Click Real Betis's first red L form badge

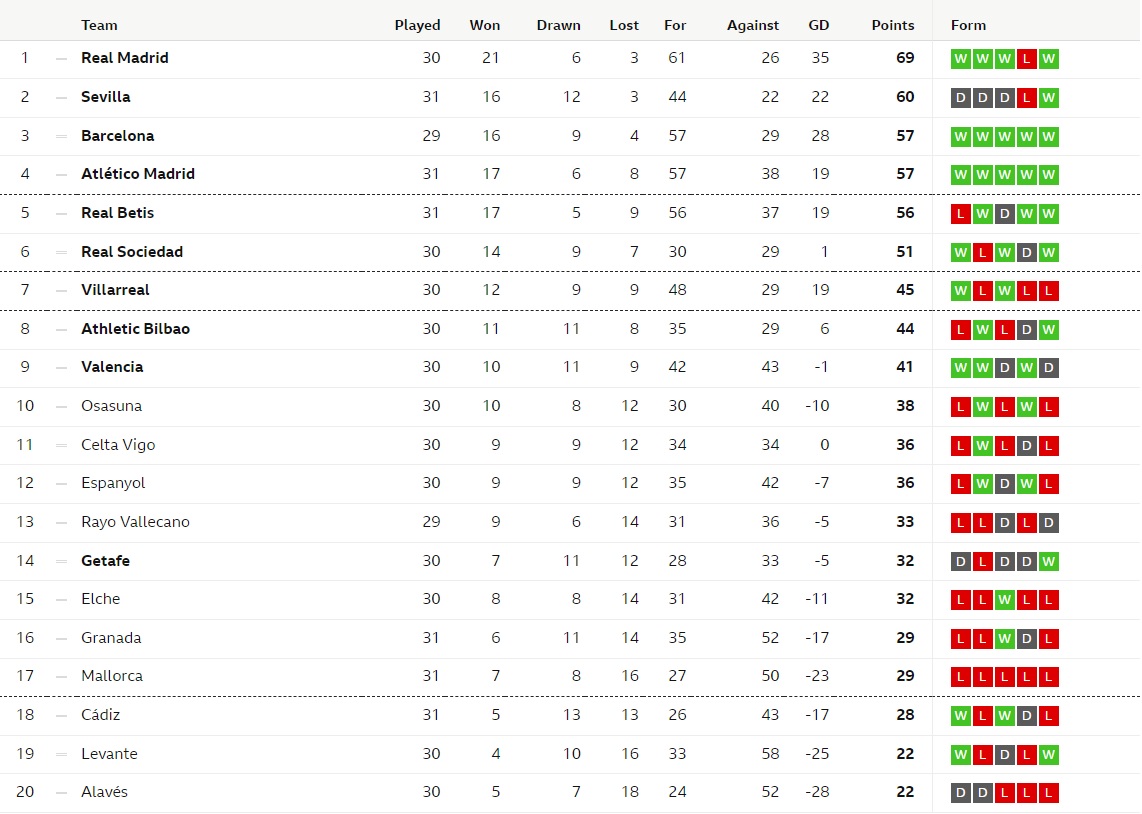[961, 213]
